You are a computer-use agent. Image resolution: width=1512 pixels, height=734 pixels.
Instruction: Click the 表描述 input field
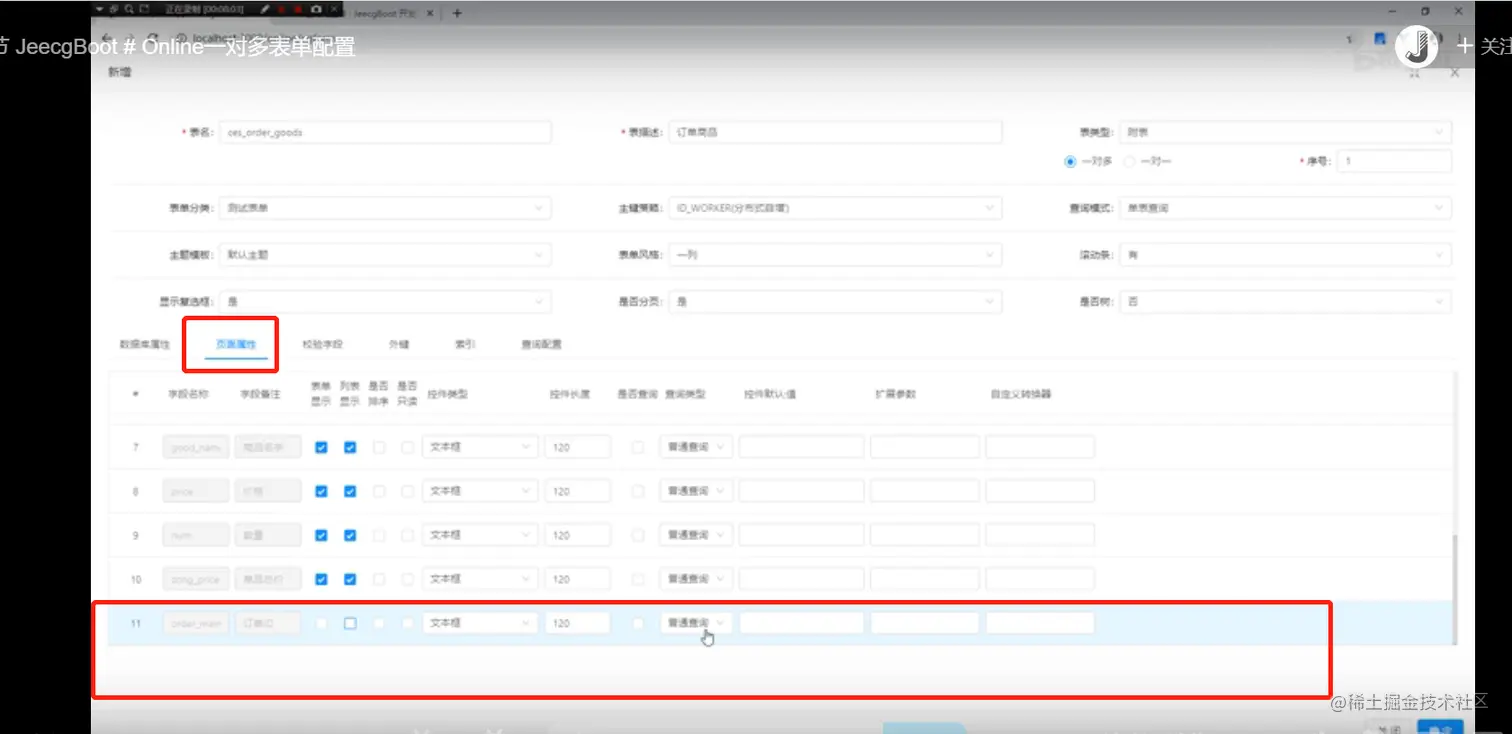(834, 132)
